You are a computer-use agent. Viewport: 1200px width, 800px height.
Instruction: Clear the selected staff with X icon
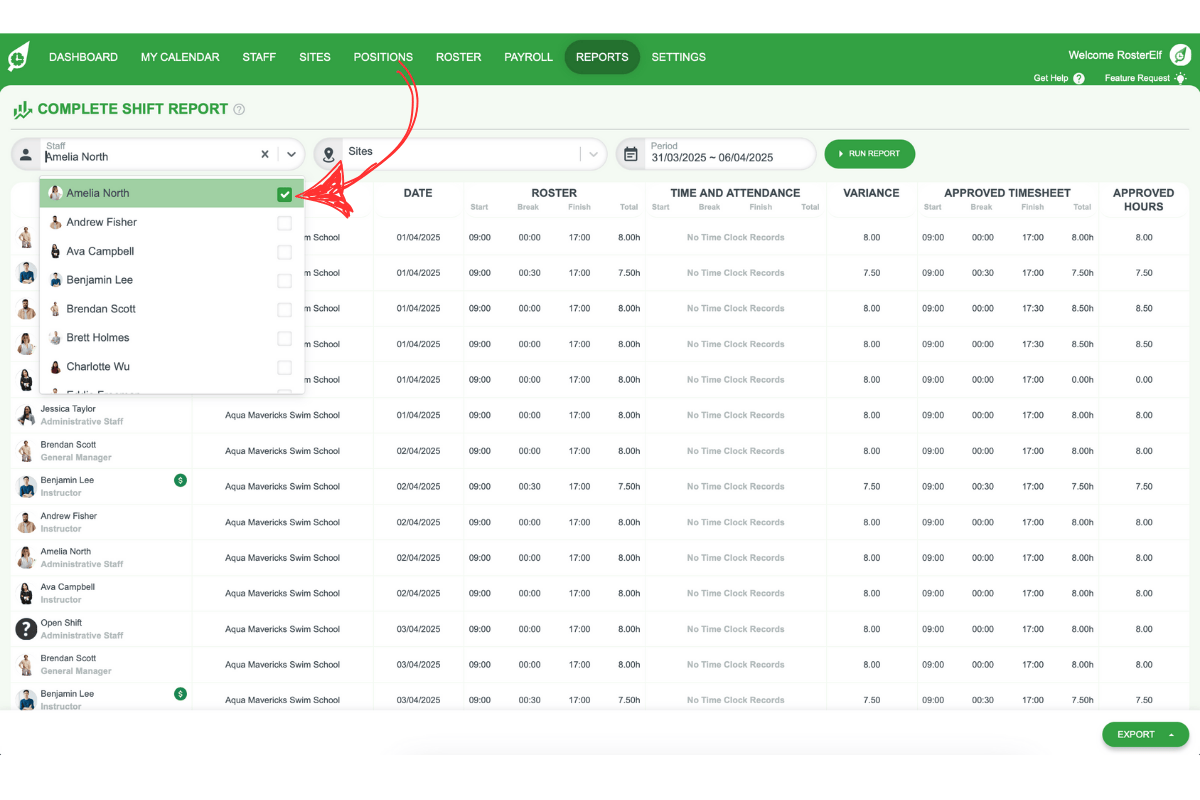point(265,154)
